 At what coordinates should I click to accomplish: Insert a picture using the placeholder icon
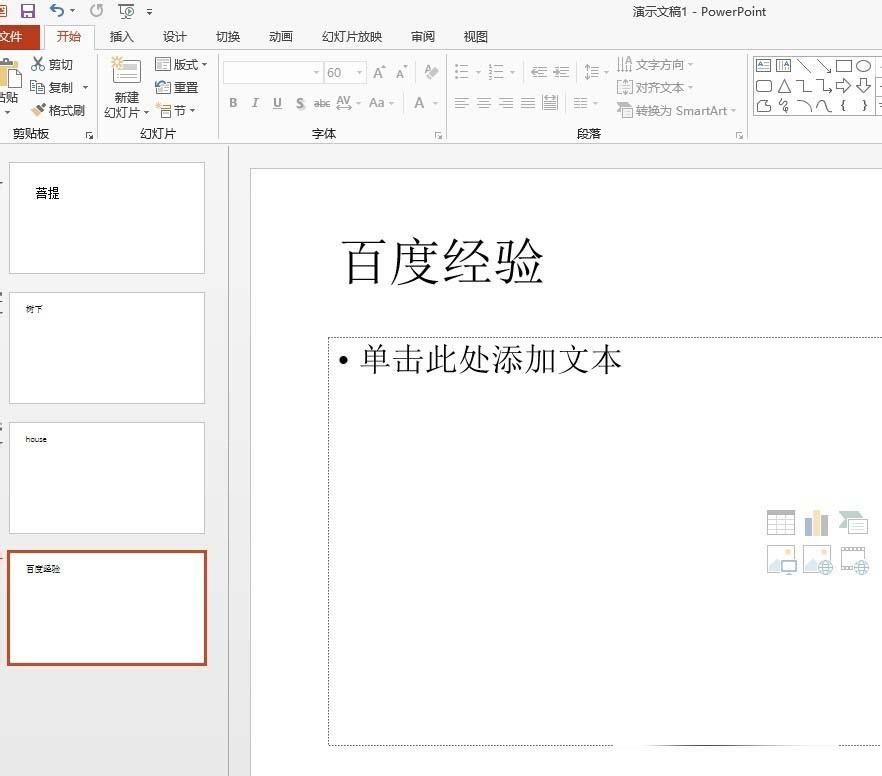coord(781,560)
